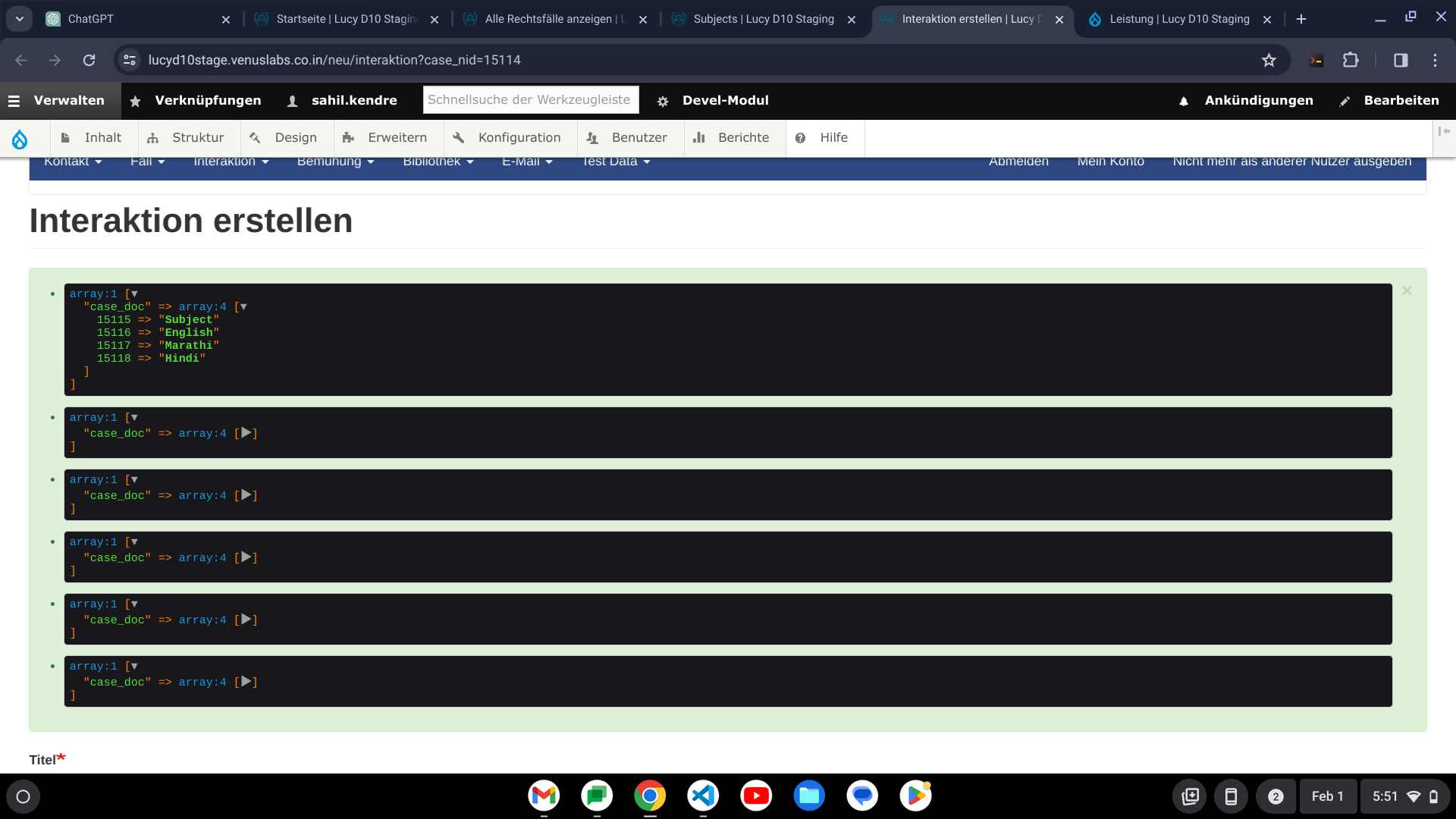
Task: Expand the last case_doc array:4 entry
Action: [246, 682]
